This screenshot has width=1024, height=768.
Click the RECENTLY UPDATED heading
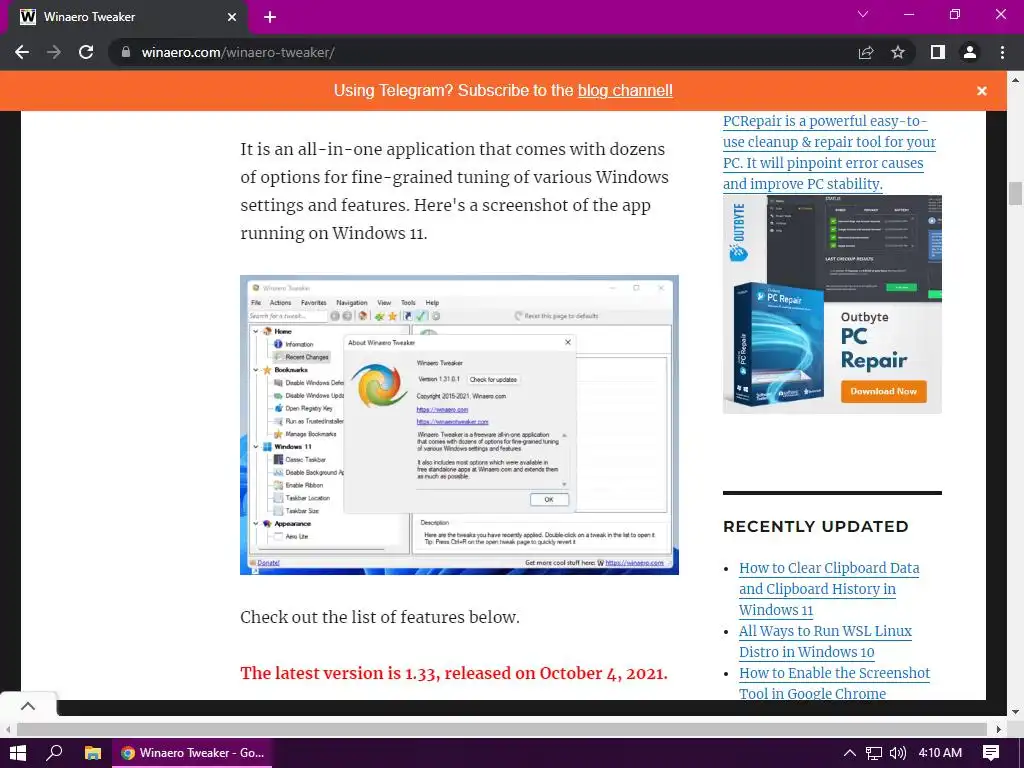[x=815, y=526]
